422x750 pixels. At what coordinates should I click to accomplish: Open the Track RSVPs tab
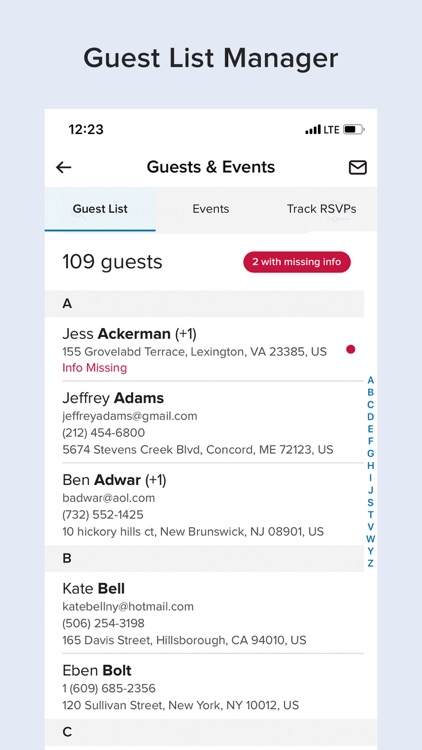pyautogui.click(x=322, y=209)
